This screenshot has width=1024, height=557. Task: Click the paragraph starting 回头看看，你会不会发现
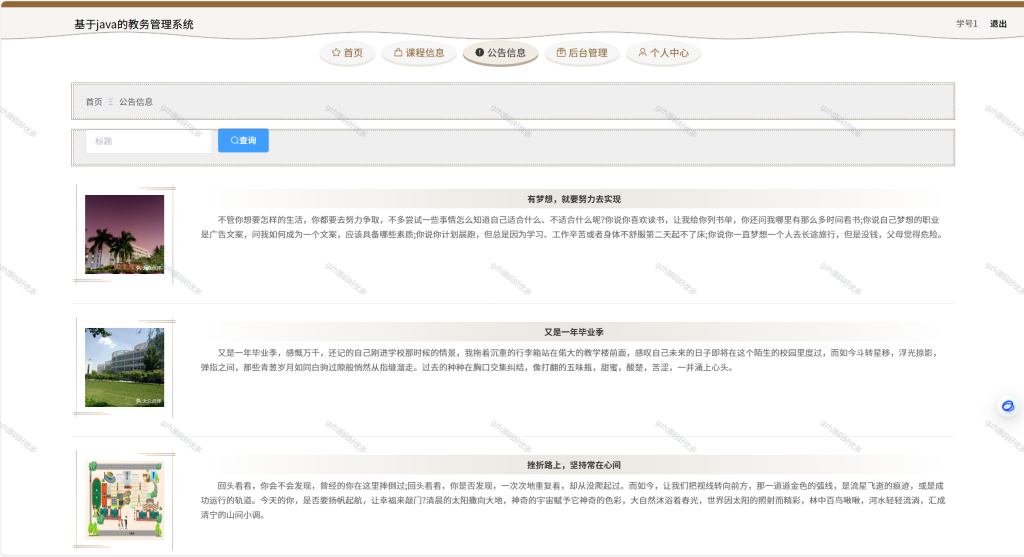[573, 500]
